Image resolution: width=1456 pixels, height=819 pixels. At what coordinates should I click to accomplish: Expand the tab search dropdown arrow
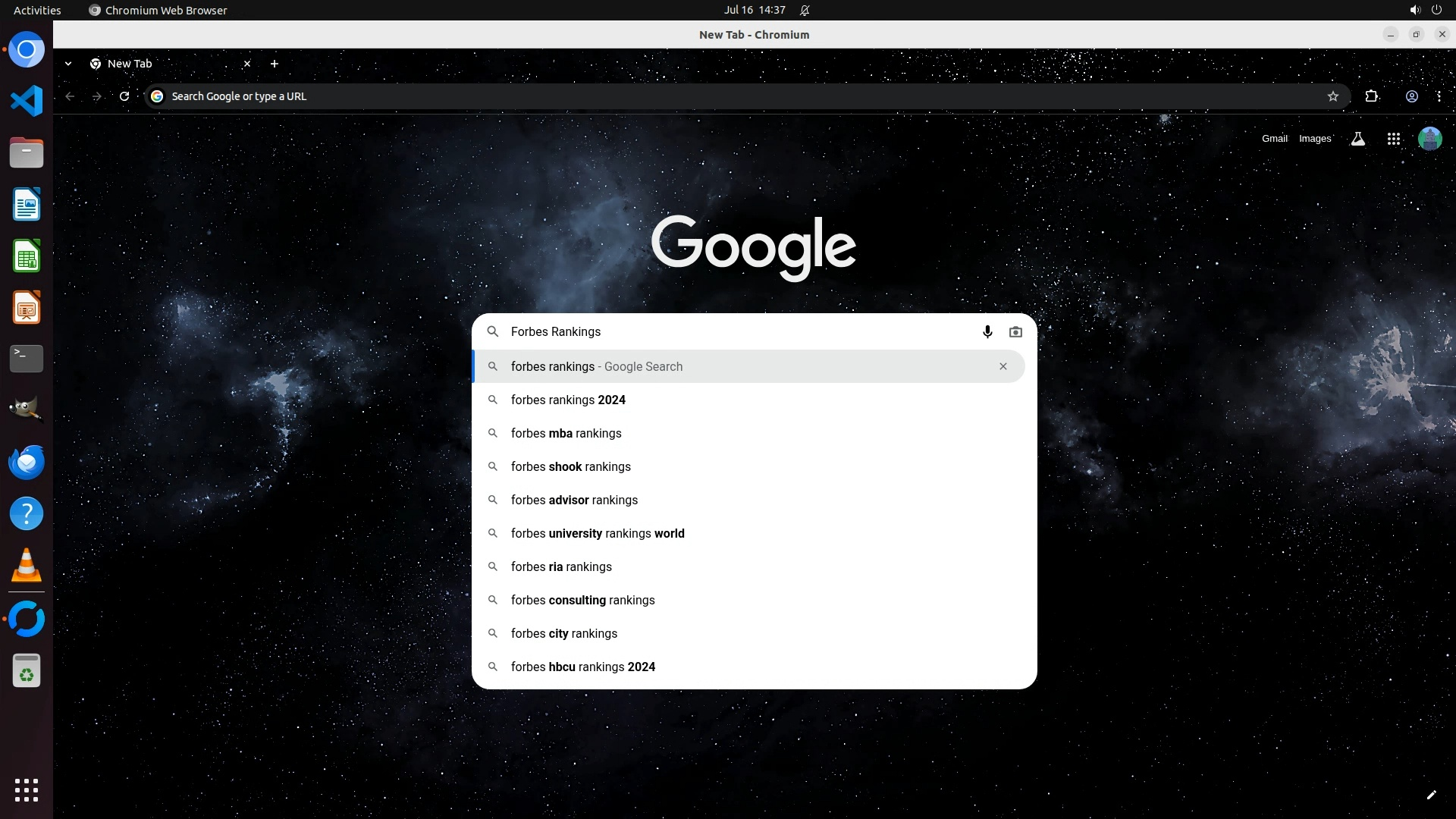(68, 64)
